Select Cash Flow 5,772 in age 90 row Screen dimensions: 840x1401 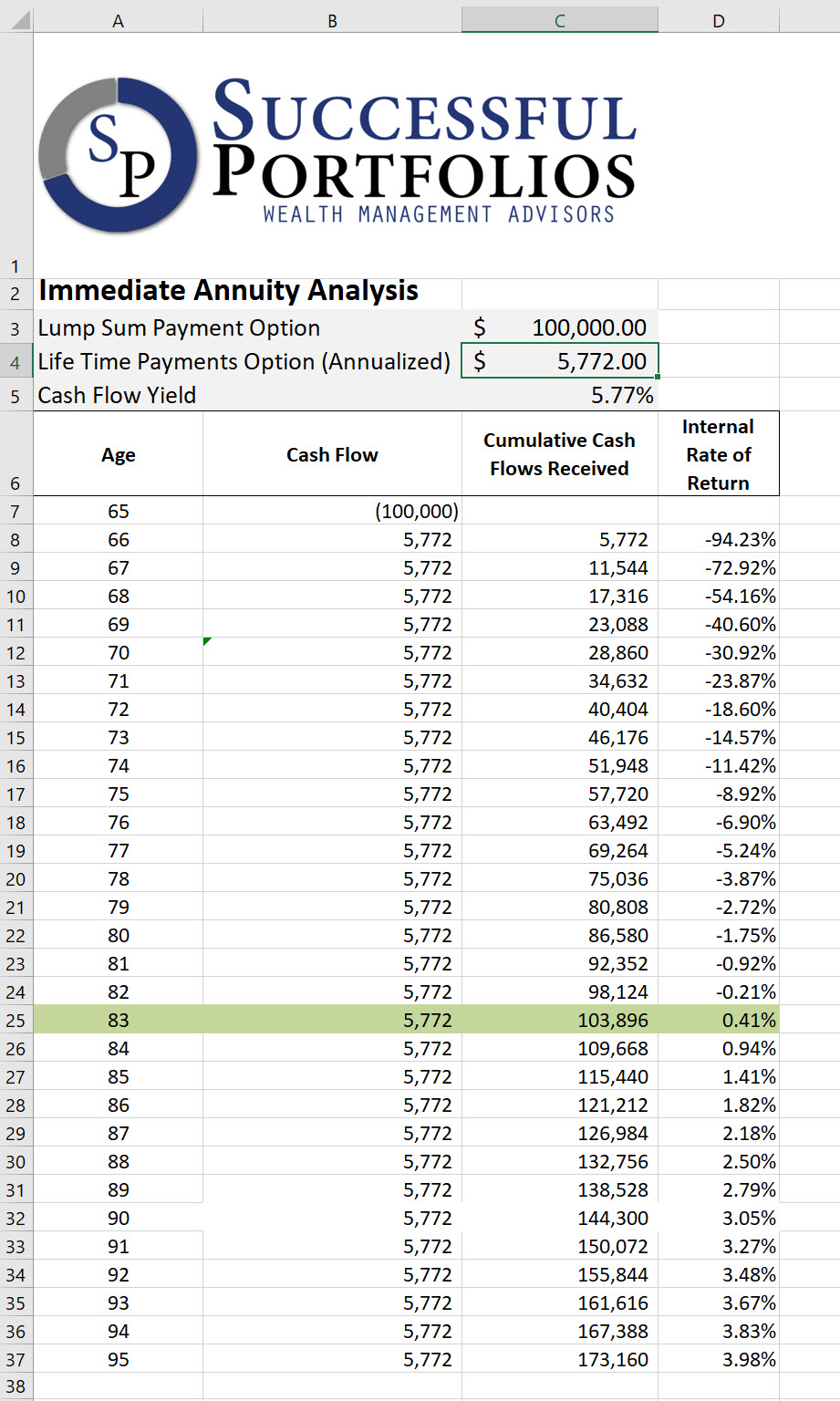tap(332, 1218)
